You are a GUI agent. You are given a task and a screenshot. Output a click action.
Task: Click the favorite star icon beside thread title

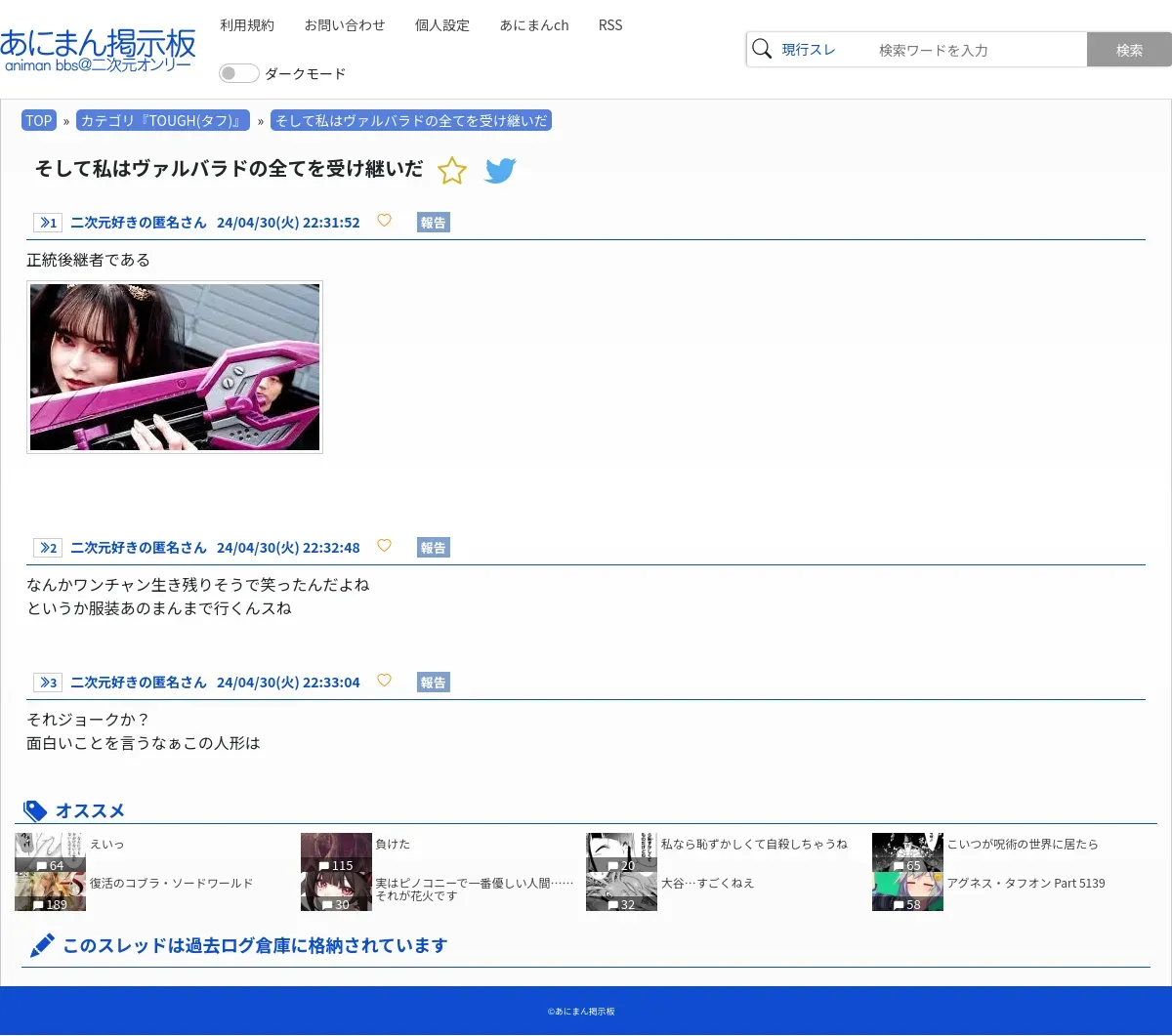452,171
